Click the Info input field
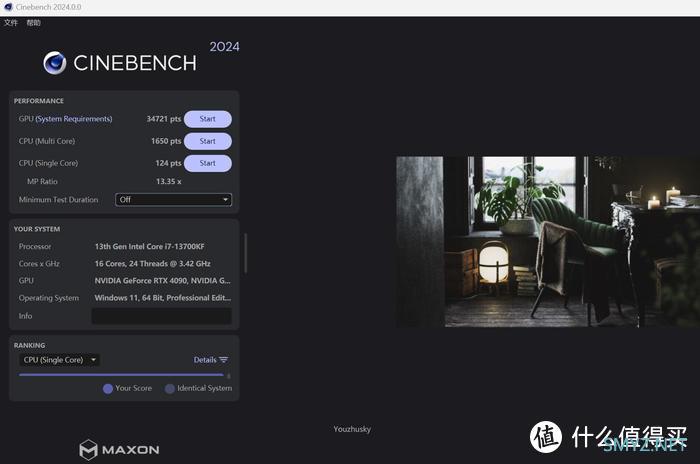The width and height of the screenshot is (700, 464). coord(161,316)
